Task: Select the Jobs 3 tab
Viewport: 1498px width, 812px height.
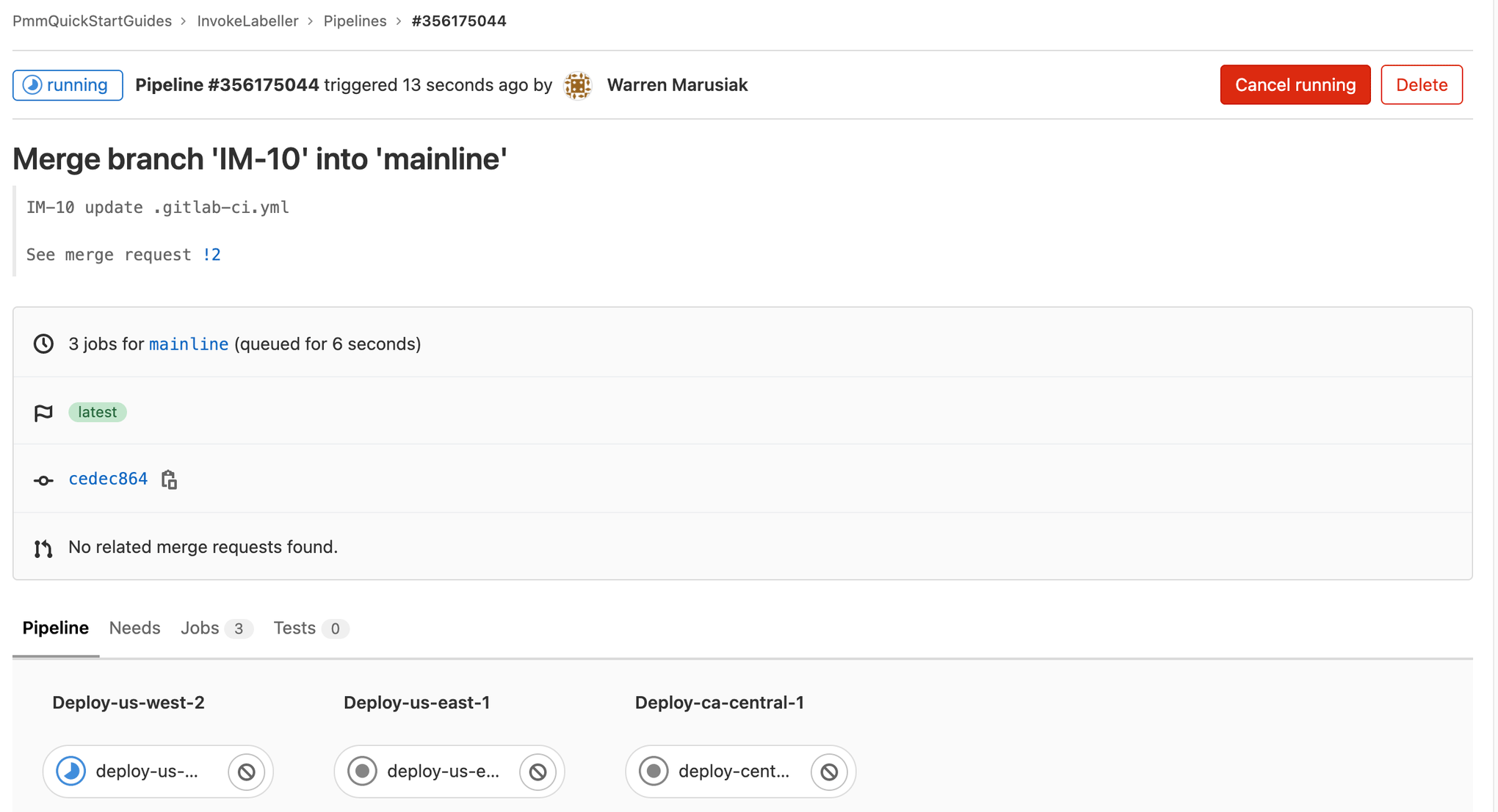Action: click(214, 628)
